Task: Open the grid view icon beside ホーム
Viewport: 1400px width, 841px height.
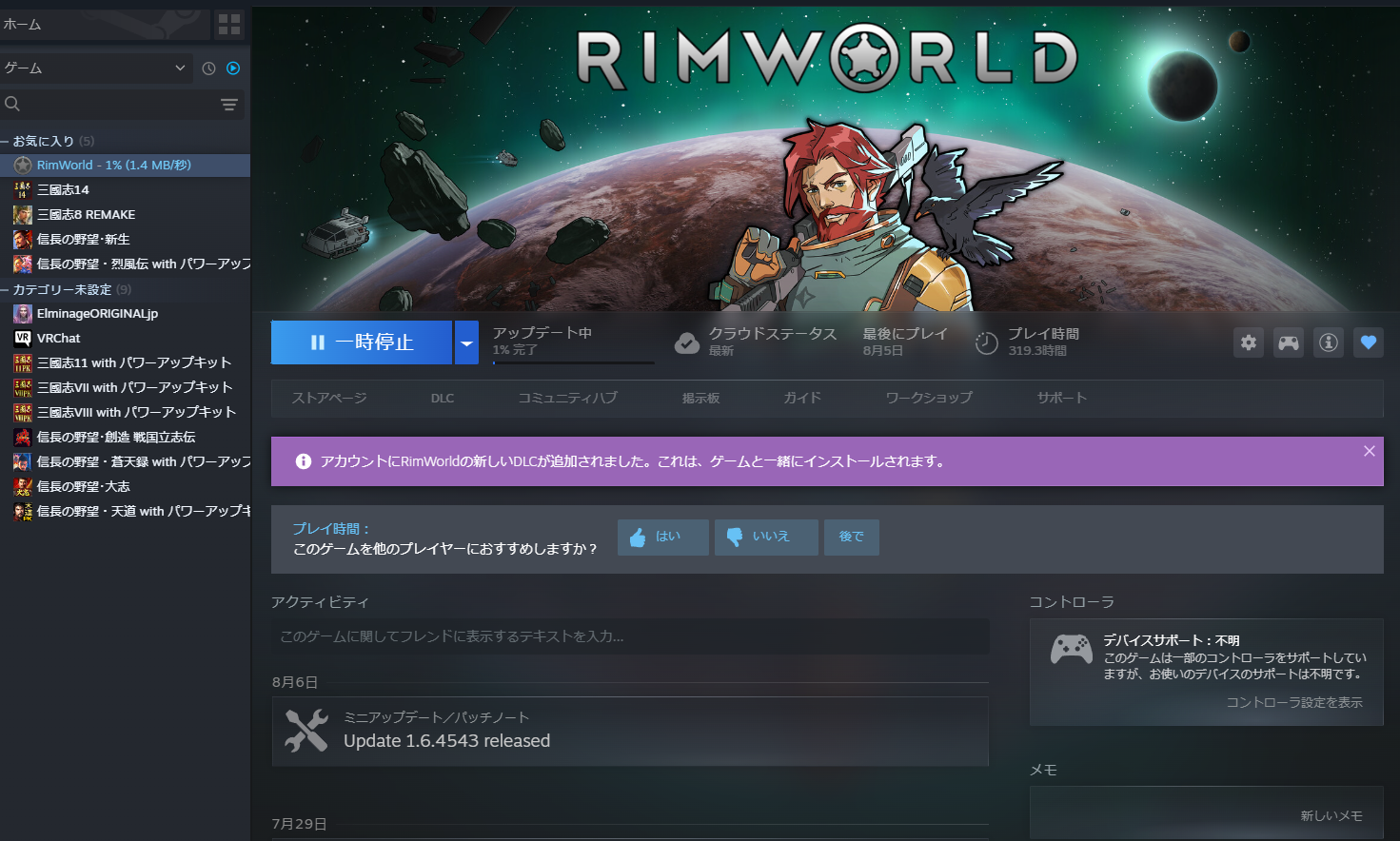Action: [x=229, y=25]
